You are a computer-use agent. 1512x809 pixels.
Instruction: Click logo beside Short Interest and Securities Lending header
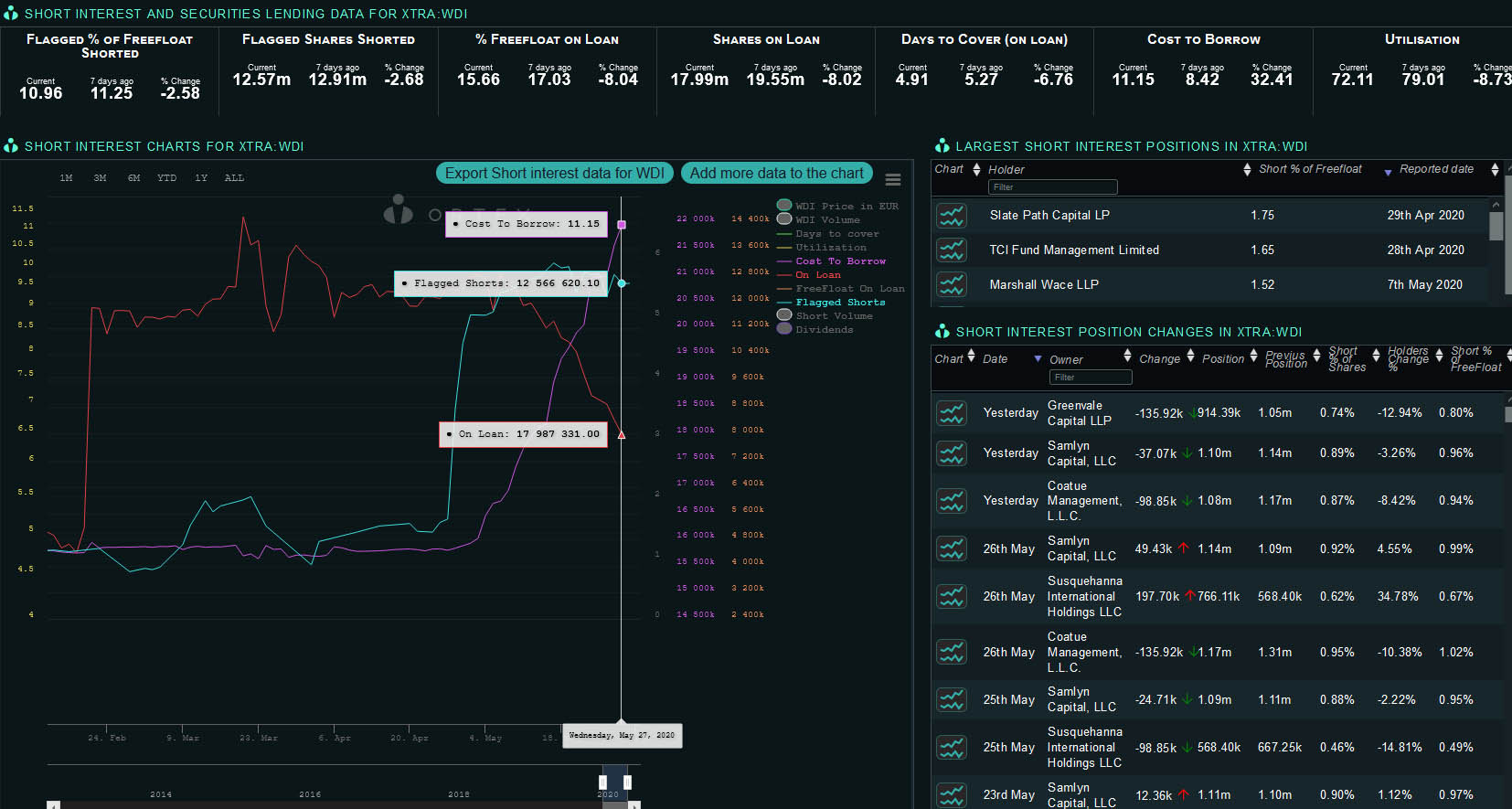pos(11,13)
